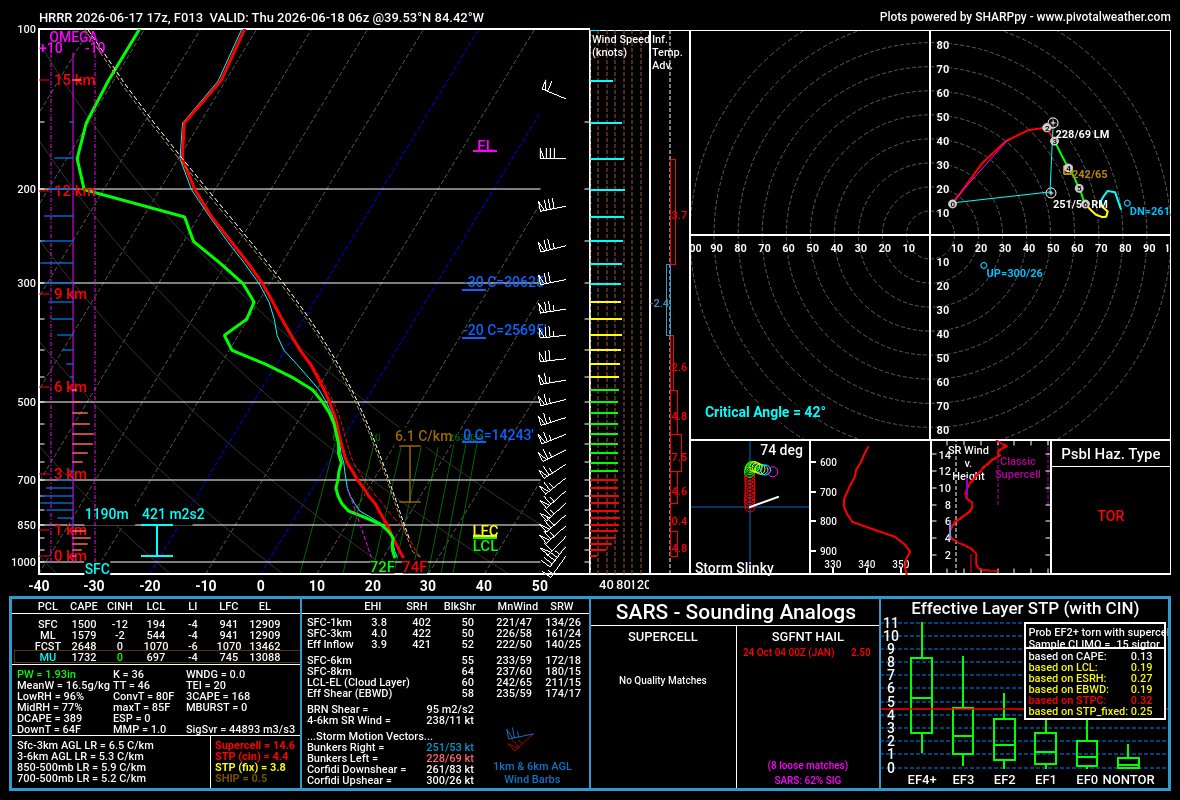Select the SFC-1km kinematics row
The width and height of the screenshot is (1180, 800).
click(x=444, y=622)
